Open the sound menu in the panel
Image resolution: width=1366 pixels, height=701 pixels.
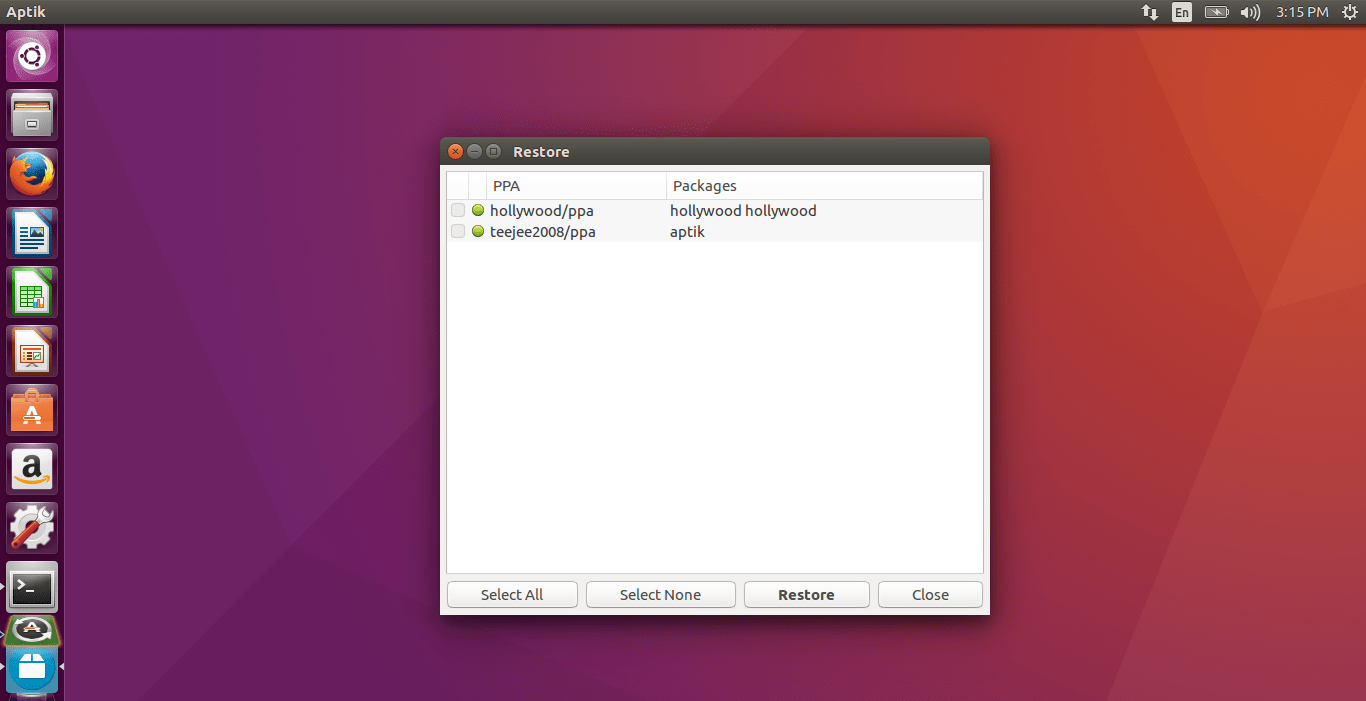1249,12
